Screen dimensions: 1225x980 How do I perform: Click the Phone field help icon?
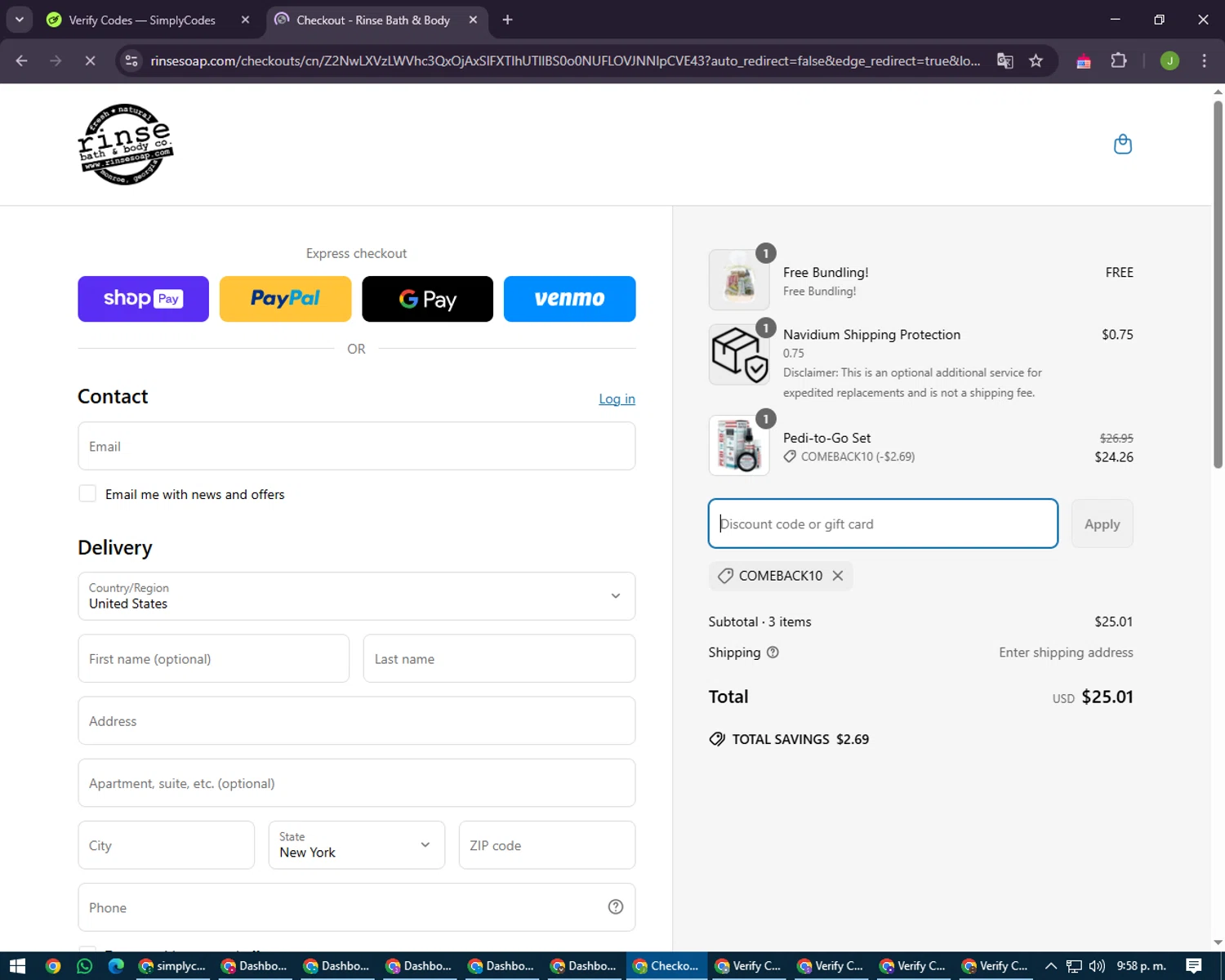616,907
